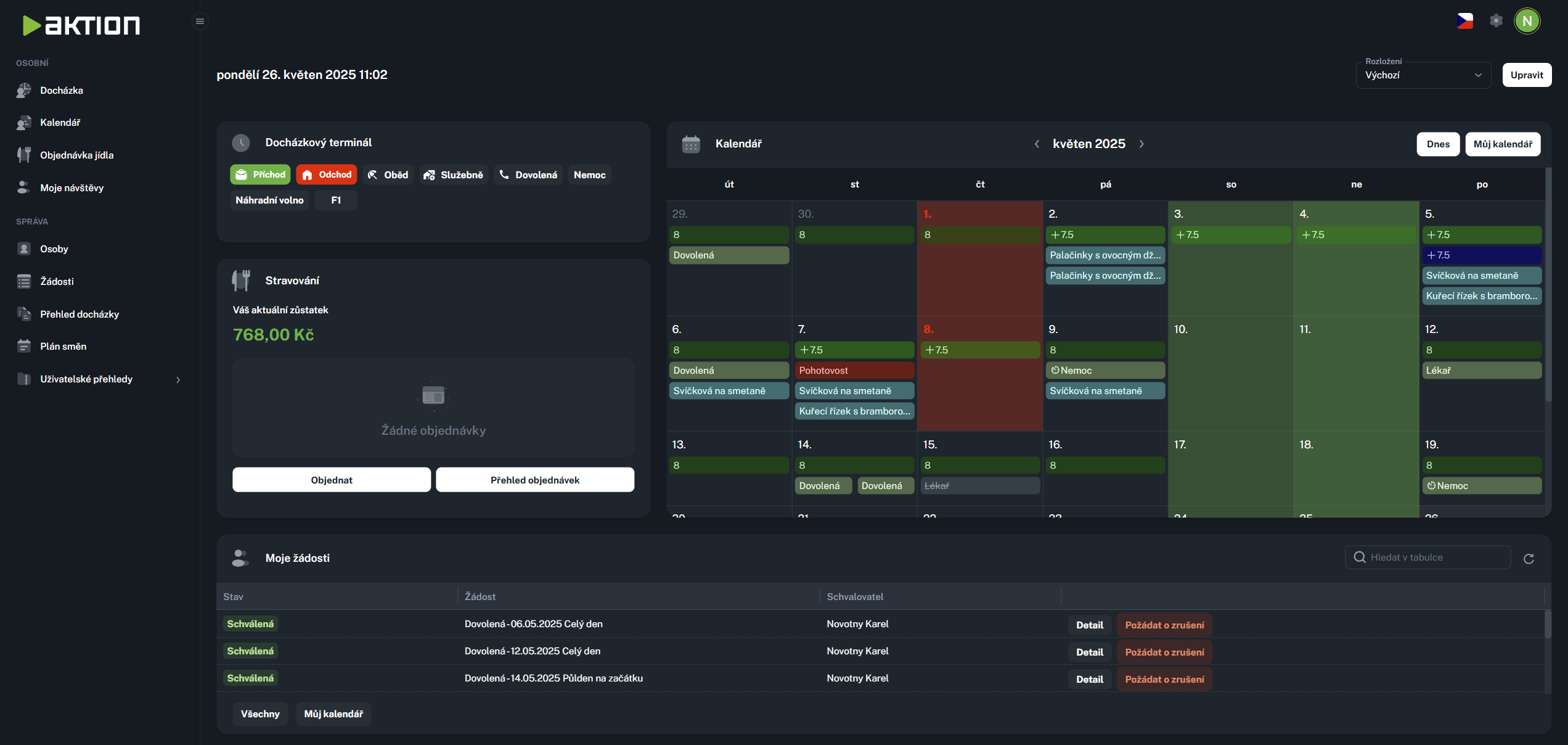Click Objednat meal order button

[x=332, y=480]
